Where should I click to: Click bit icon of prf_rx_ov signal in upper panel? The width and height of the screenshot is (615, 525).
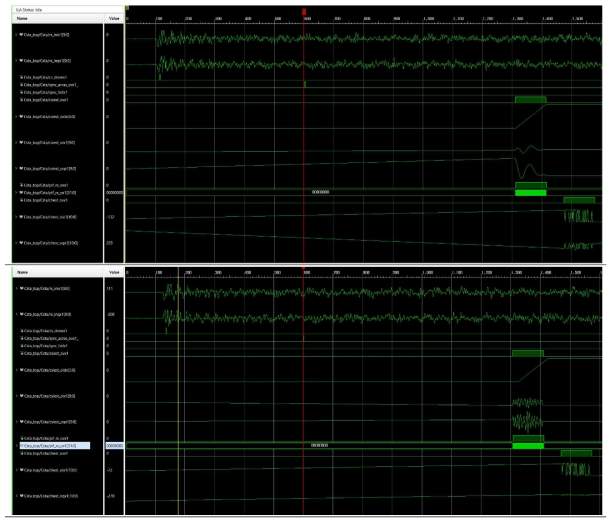tap(22, 185)
